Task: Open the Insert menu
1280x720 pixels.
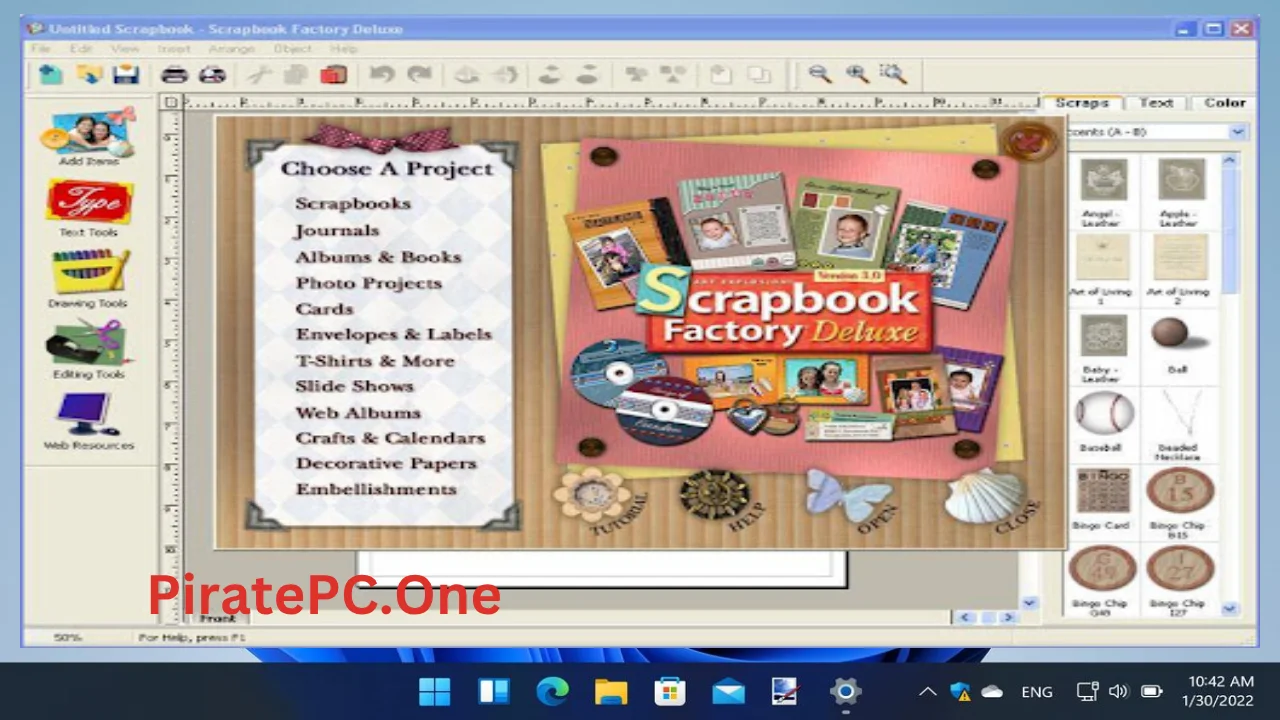Action: [x=173, y=48]
